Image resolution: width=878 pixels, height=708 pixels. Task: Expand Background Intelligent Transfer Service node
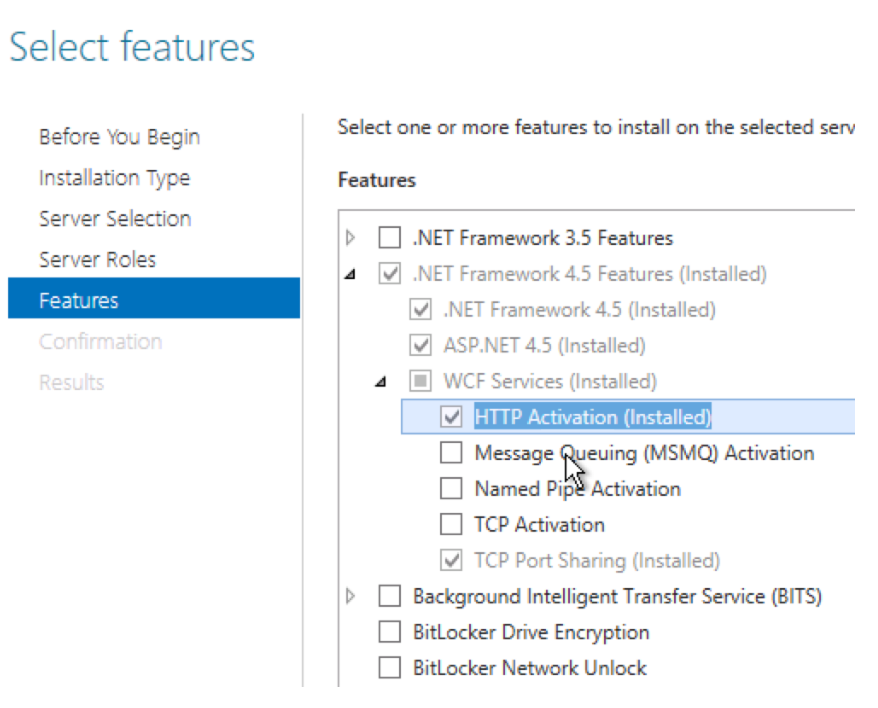[x=350, y=597]
